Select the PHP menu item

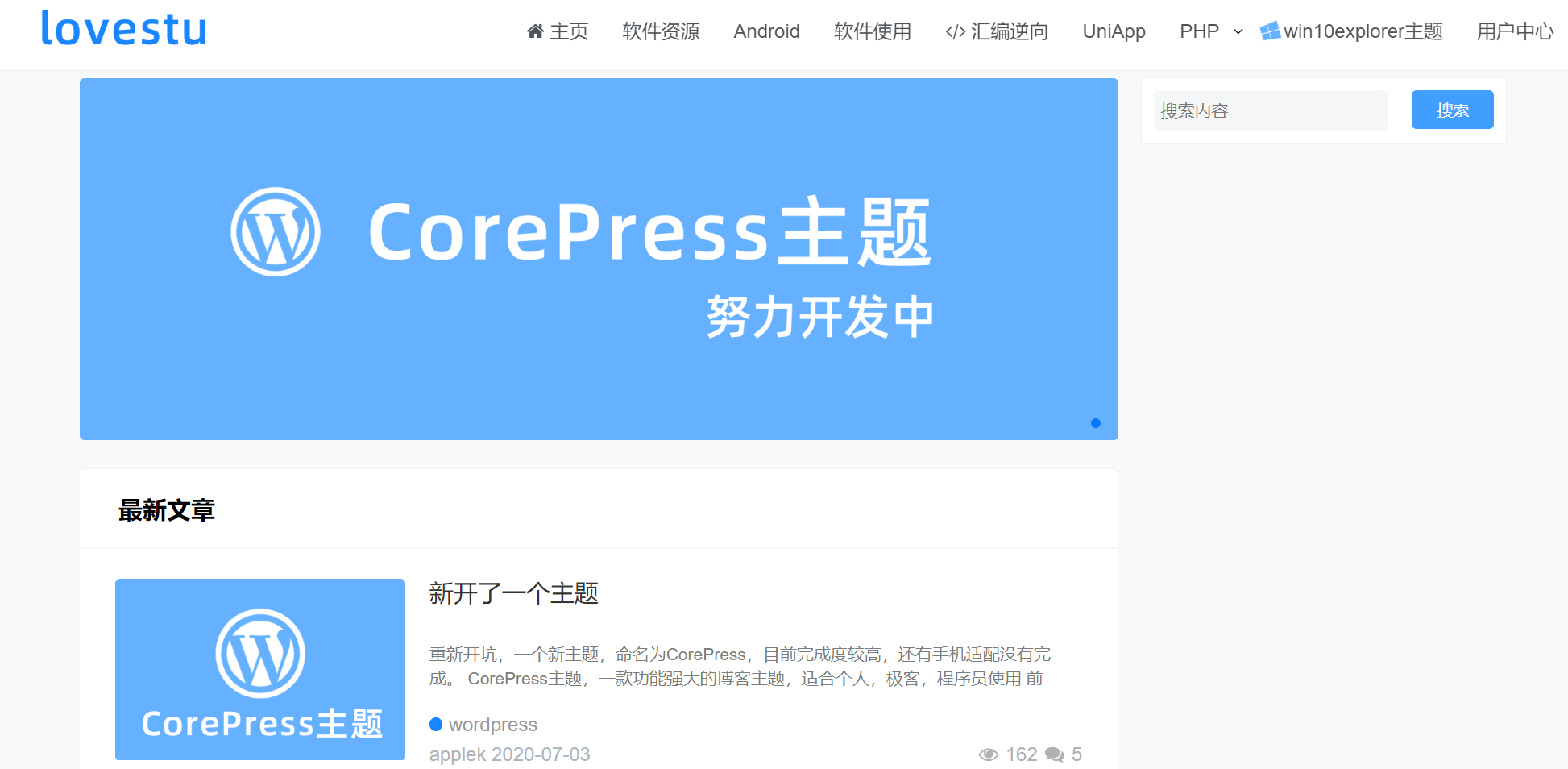coord(1199,31)
